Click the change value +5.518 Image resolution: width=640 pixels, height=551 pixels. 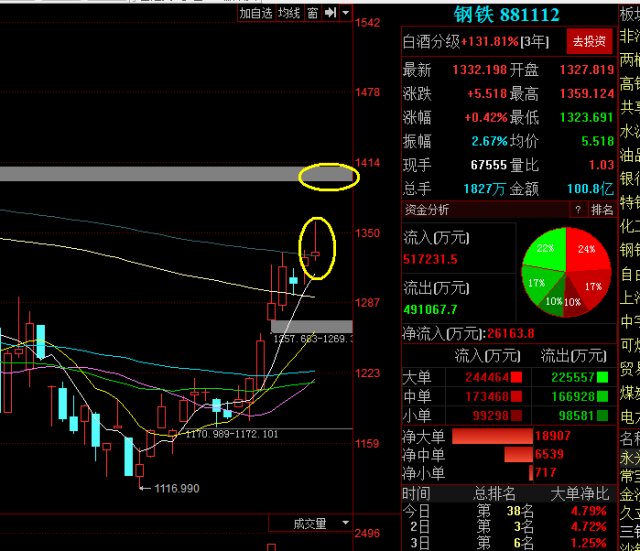487,94
